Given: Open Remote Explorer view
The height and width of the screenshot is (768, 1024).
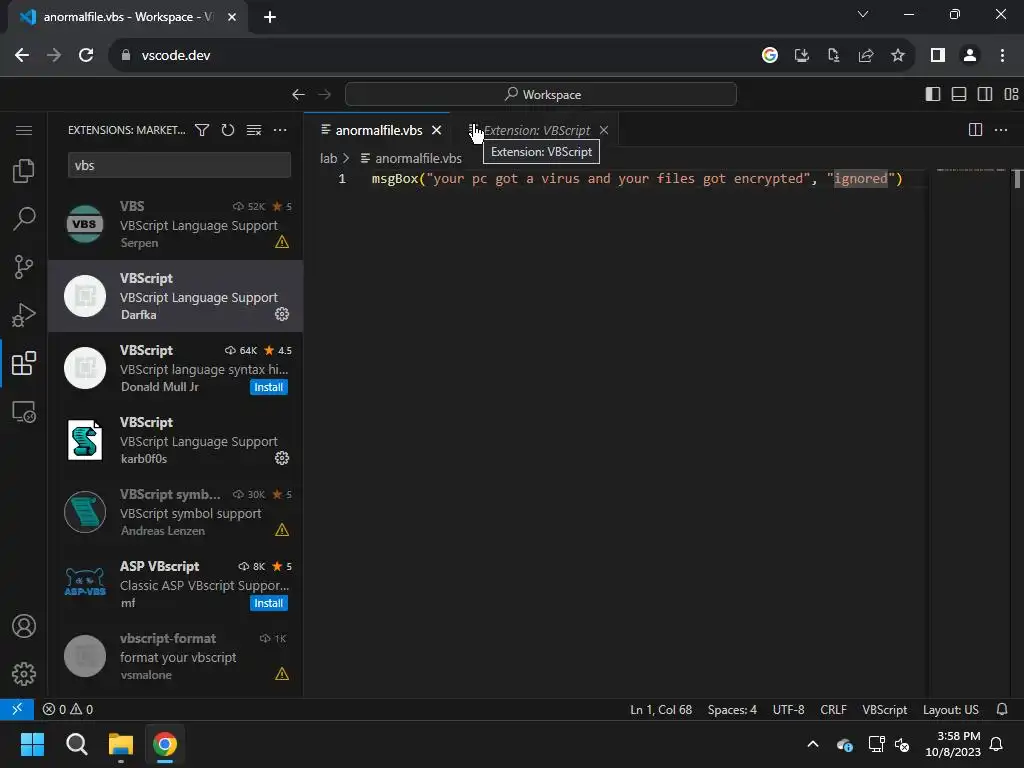Looking at the screenshot, I should pos(24,411).
